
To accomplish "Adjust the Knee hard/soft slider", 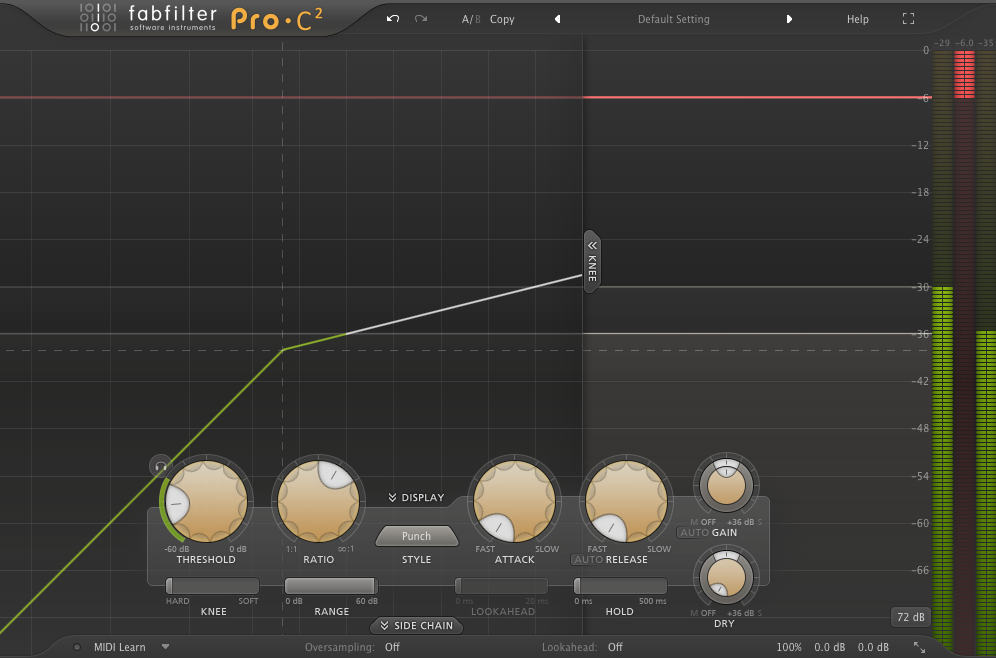I will pos(212,586).
